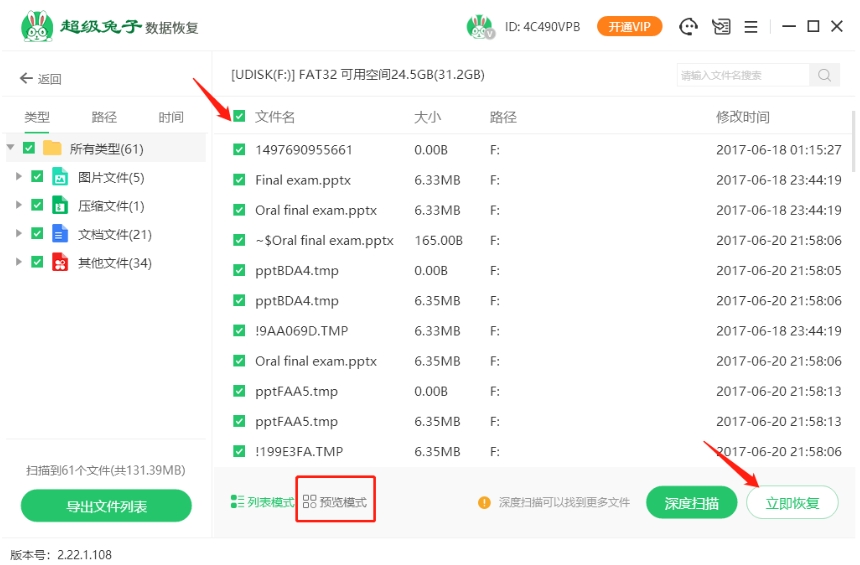
Task: Expand the document files (21) tree node
Action: tap(18, 234)
